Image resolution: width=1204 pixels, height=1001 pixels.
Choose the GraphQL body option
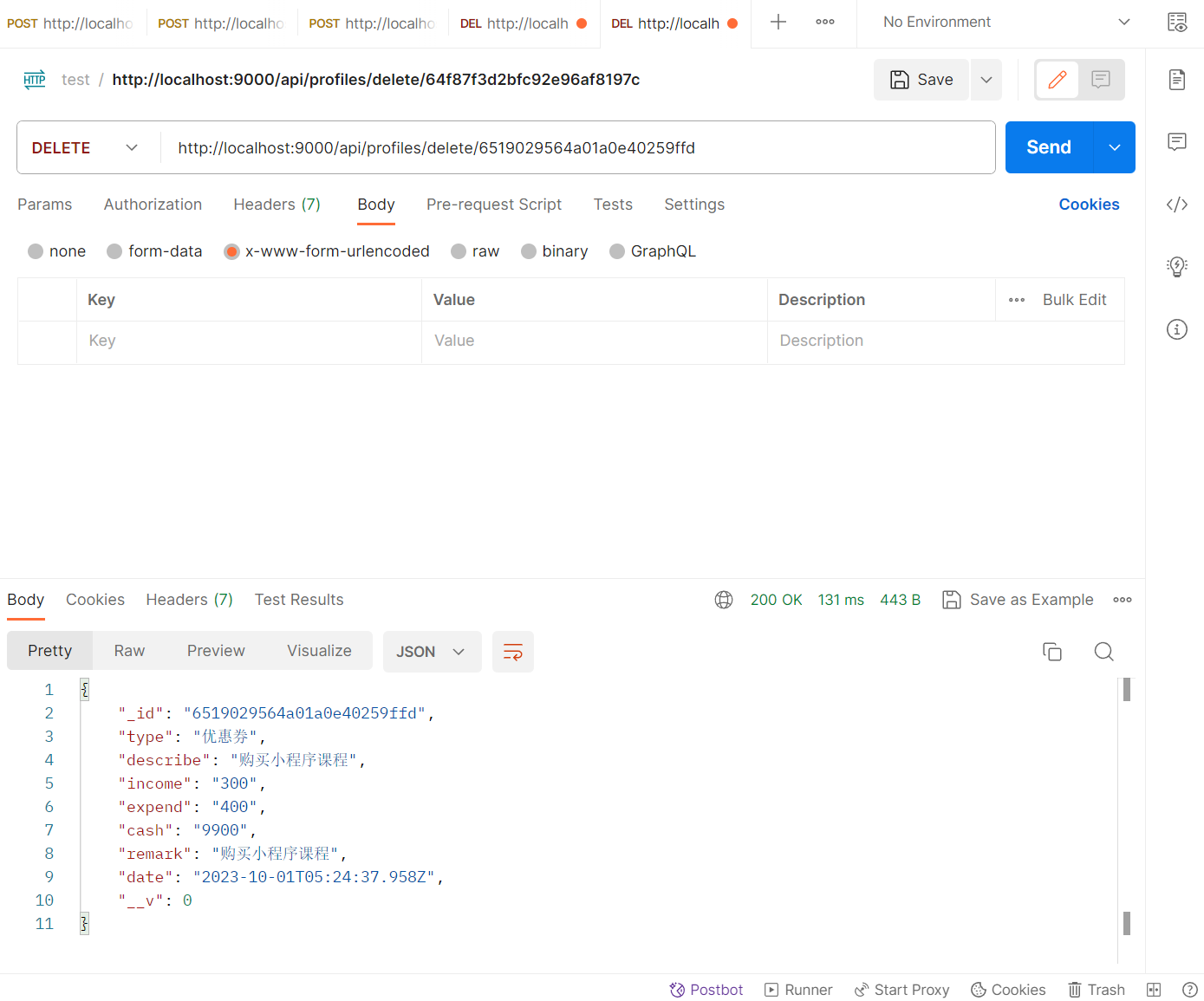pyautogui.click(x=617, y=251)
